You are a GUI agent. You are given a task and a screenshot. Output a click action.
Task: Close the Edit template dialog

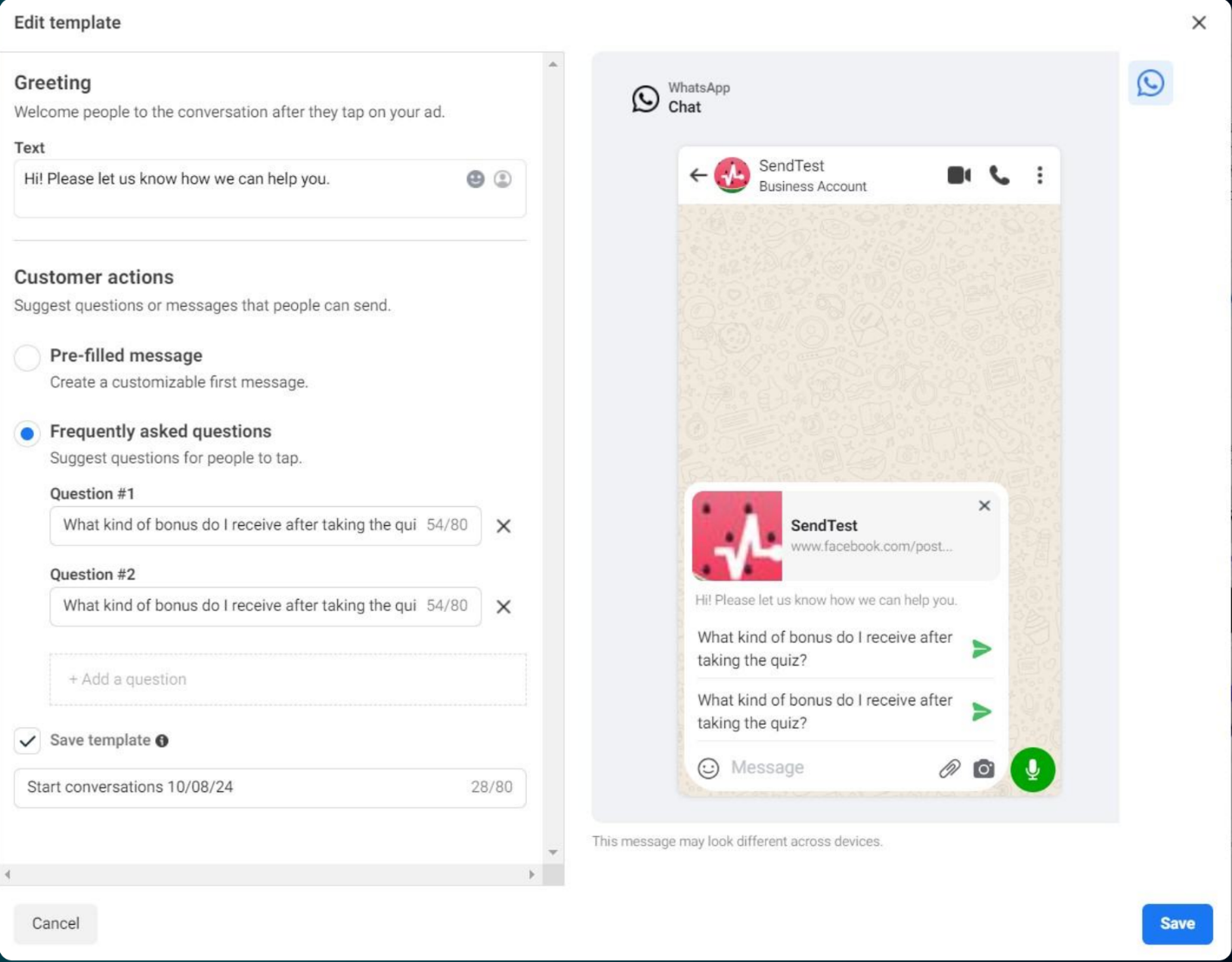point(1199,23)
